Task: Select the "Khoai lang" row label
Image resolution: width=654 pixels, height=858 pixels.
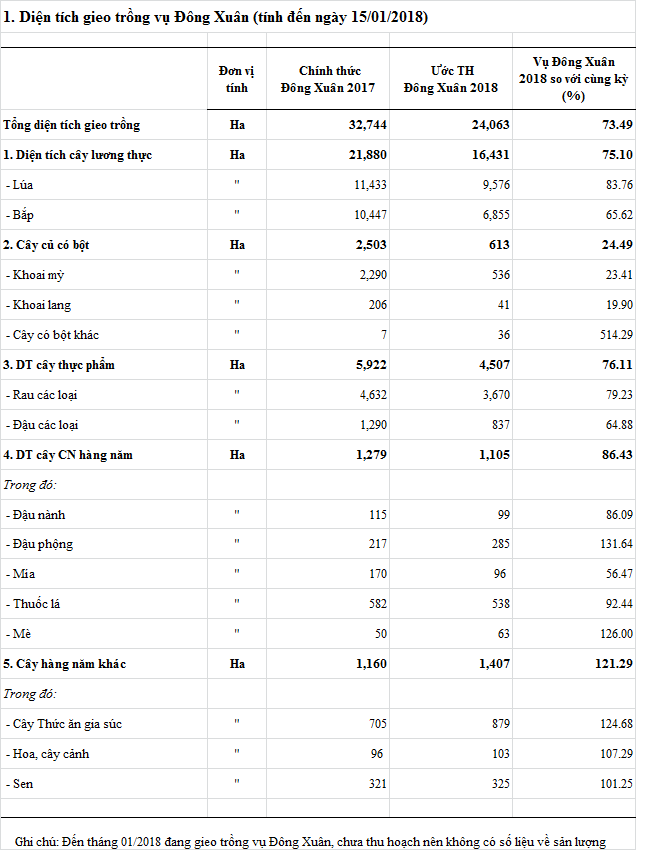Action: (x=38, y=305)
